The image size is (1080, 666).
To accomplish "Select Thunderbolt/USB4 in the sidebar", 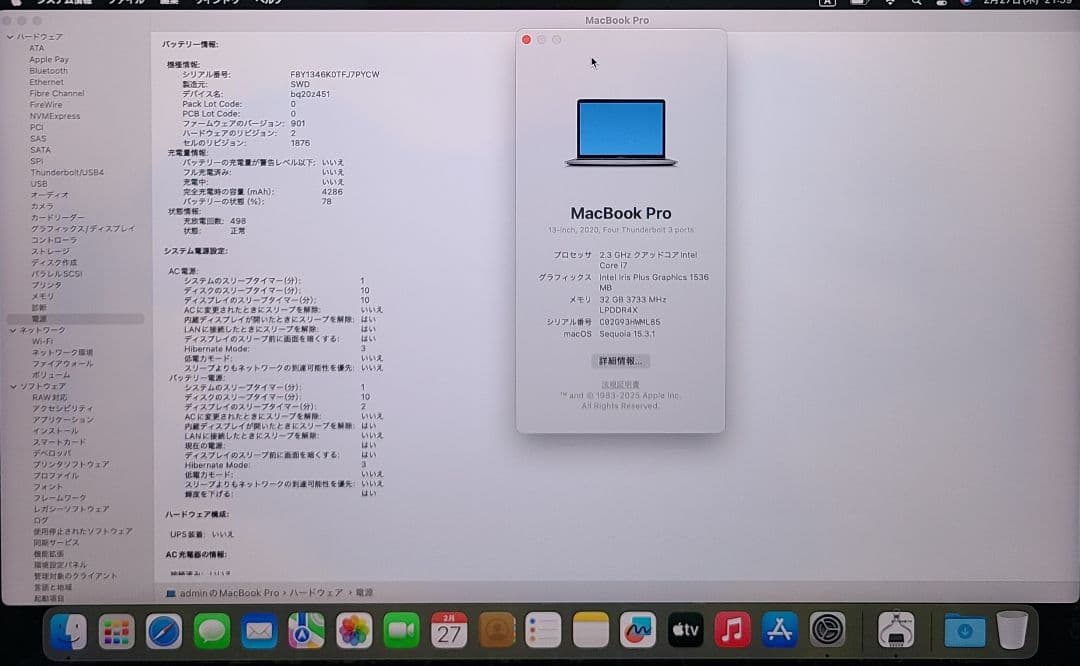I will [67, 172].
